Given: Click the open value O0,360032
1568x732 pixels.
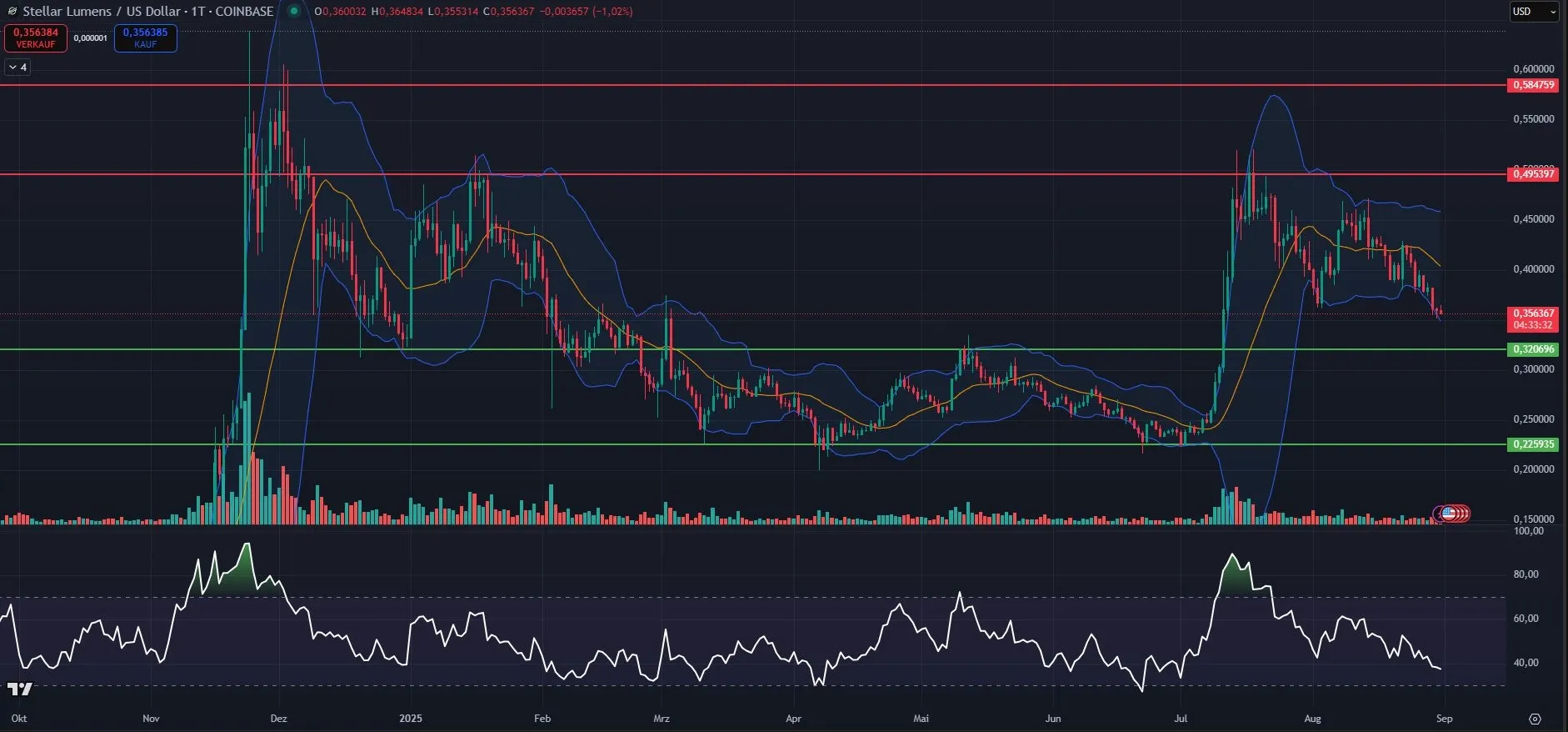Looking at the screenshot, I should 341,12.
